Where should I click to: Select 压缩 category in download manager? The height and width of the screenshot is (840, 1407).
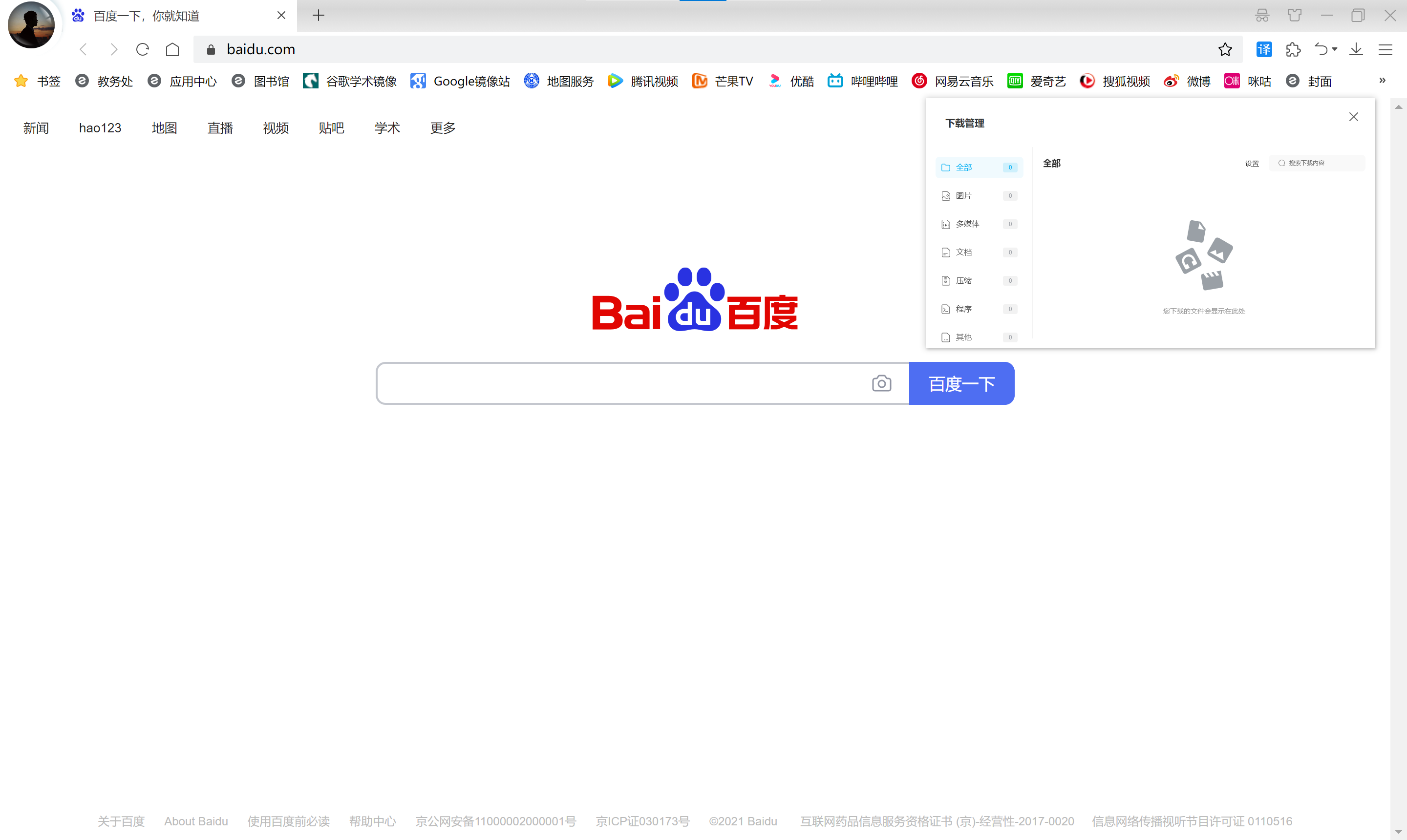coord(979,280)
